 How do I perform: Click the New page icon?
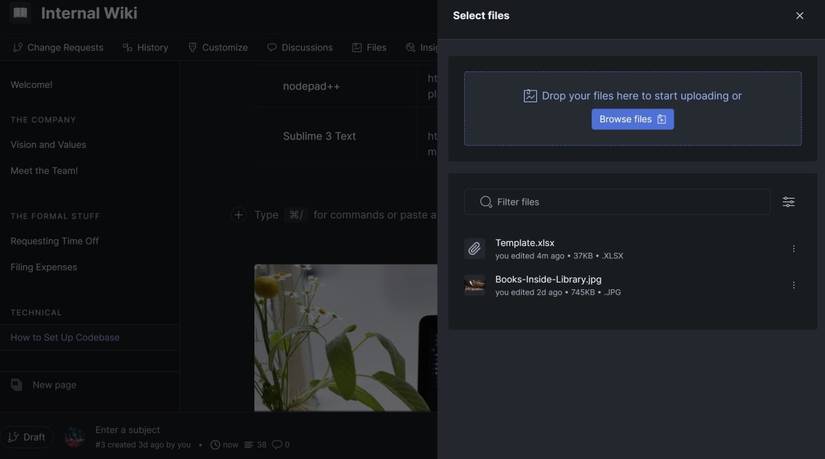[16, 385]
